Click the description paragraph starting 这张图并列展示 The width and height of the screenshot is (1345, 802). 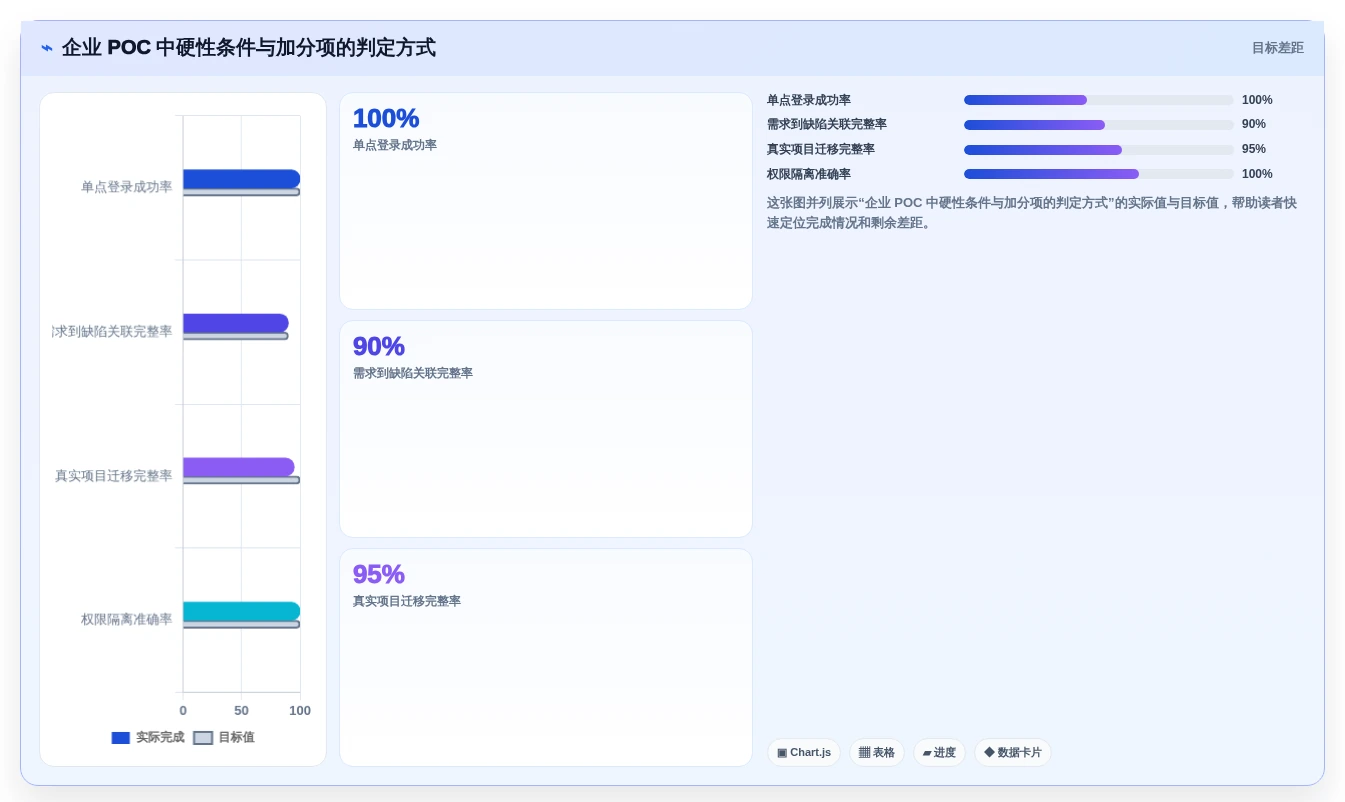1032,213
